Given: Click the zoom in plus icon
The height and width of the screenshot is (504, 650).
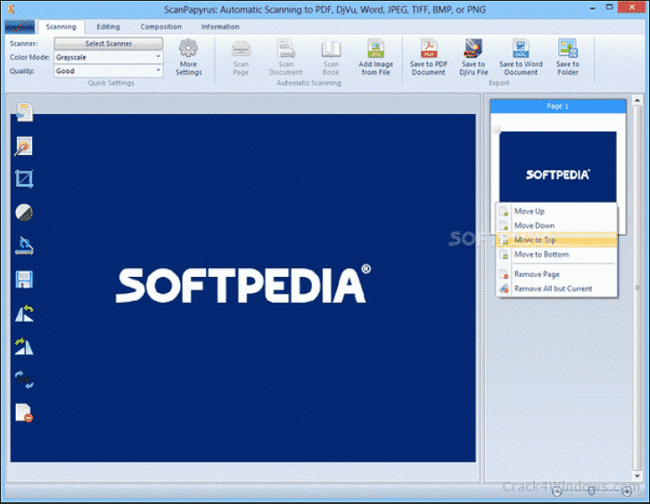Looking at the screenshot, I should [x=627, y=491].
